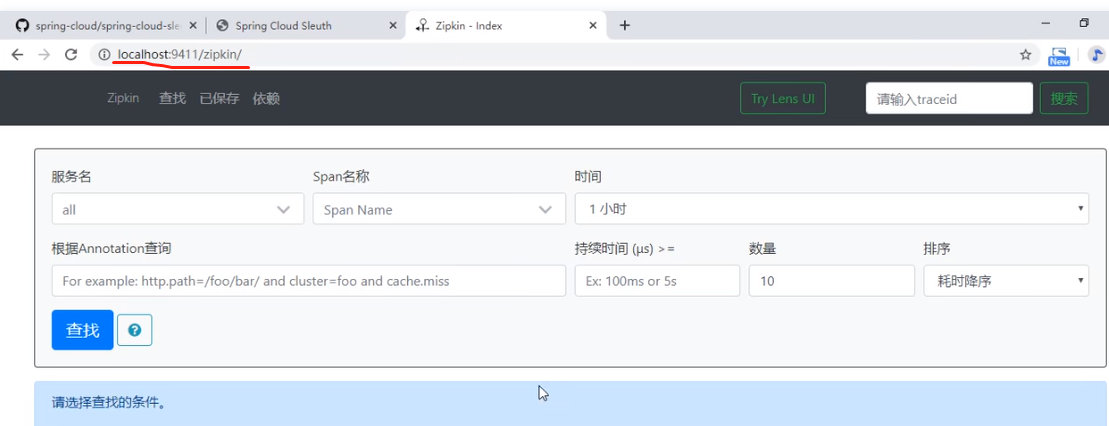1109x426 pixels.
Task: Focus the Annotation query input field
Action: [308, 281]
